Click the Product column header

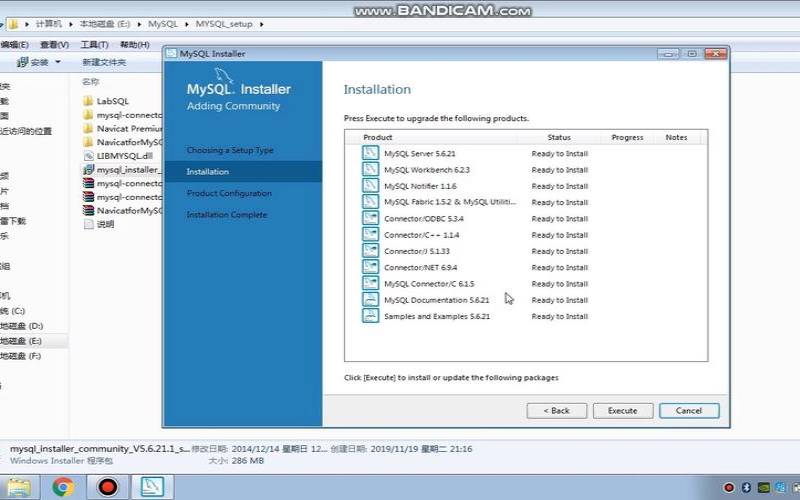[378, 137]
